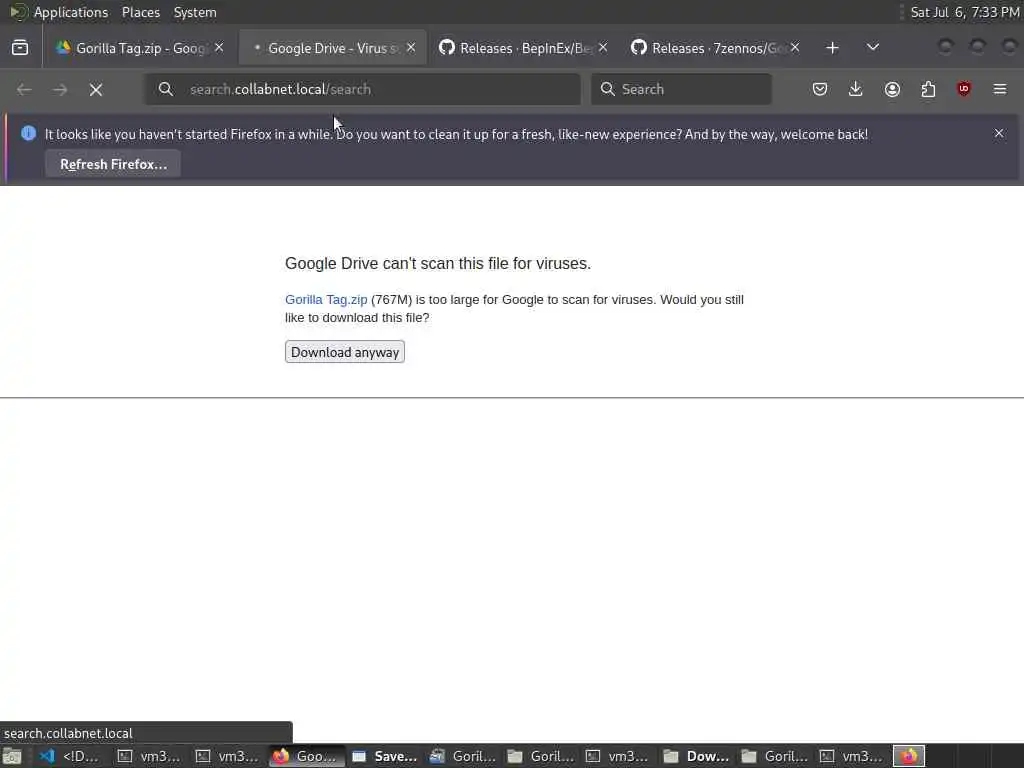This screenshot has height=768, width=1024.
Task: Dismiss the Firefox refresh notification bar
Action: (999, 133)
